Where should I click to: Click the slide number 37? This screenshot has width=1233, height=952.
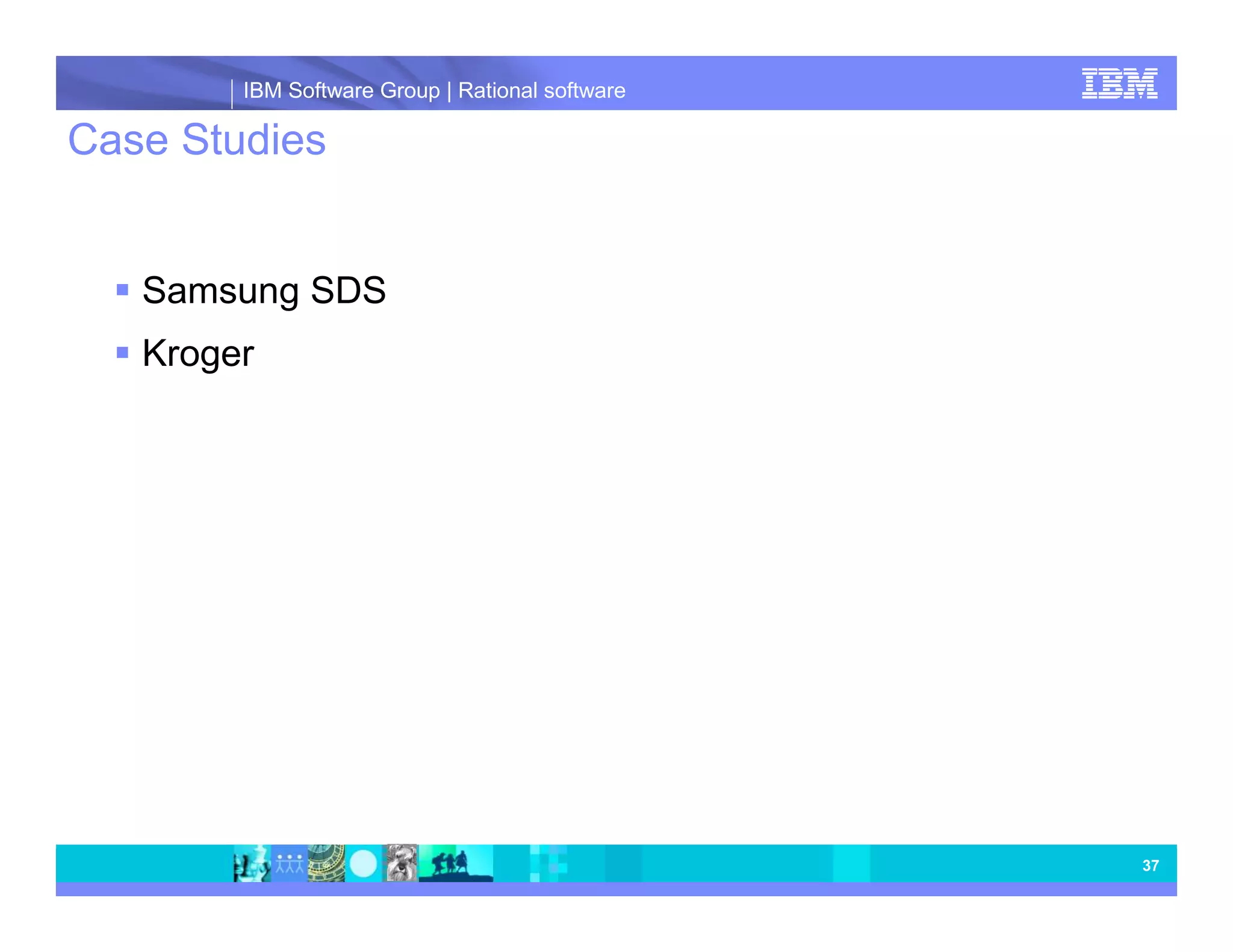(1150, 865)
